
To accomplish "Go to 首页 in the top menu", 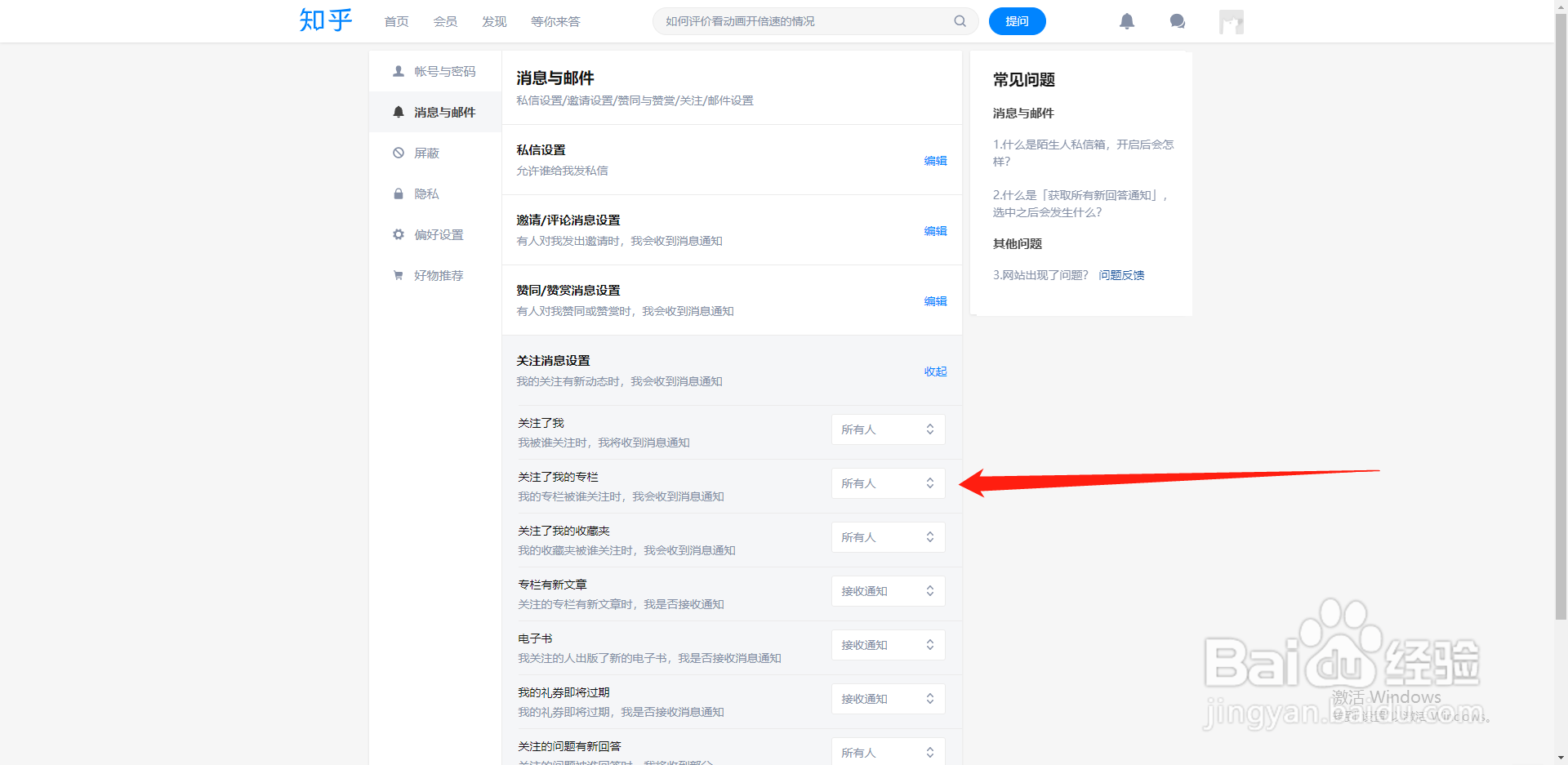I will coord(395,21).
